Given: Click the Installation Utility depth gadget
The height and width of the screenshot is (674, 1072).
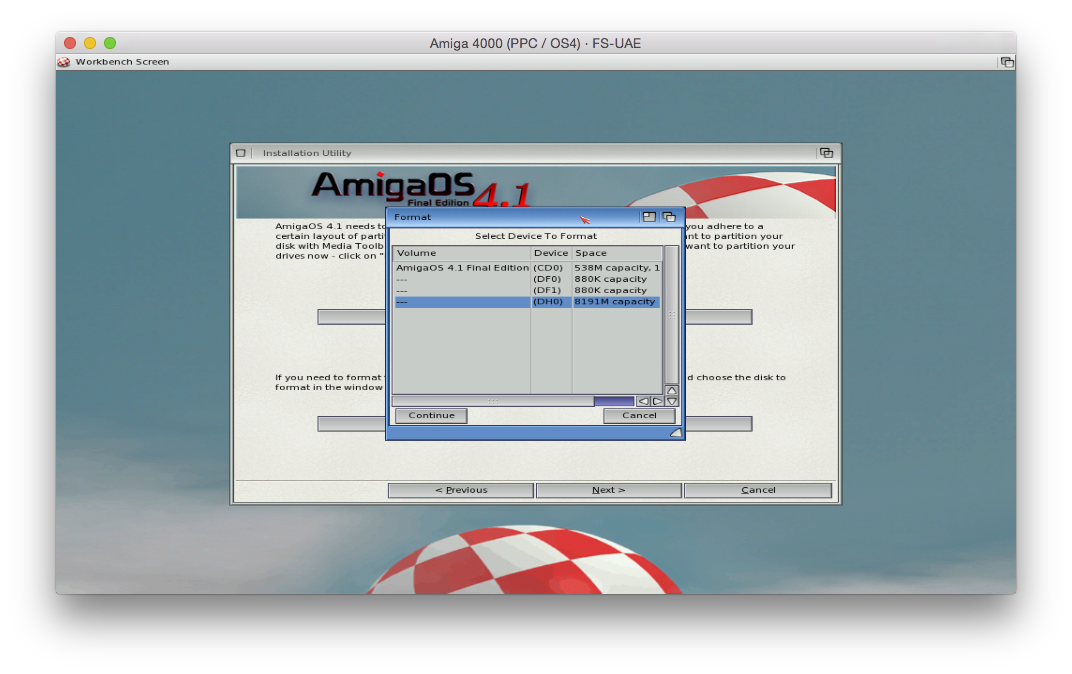Looking at the screenshot, I should coord(826,153).
